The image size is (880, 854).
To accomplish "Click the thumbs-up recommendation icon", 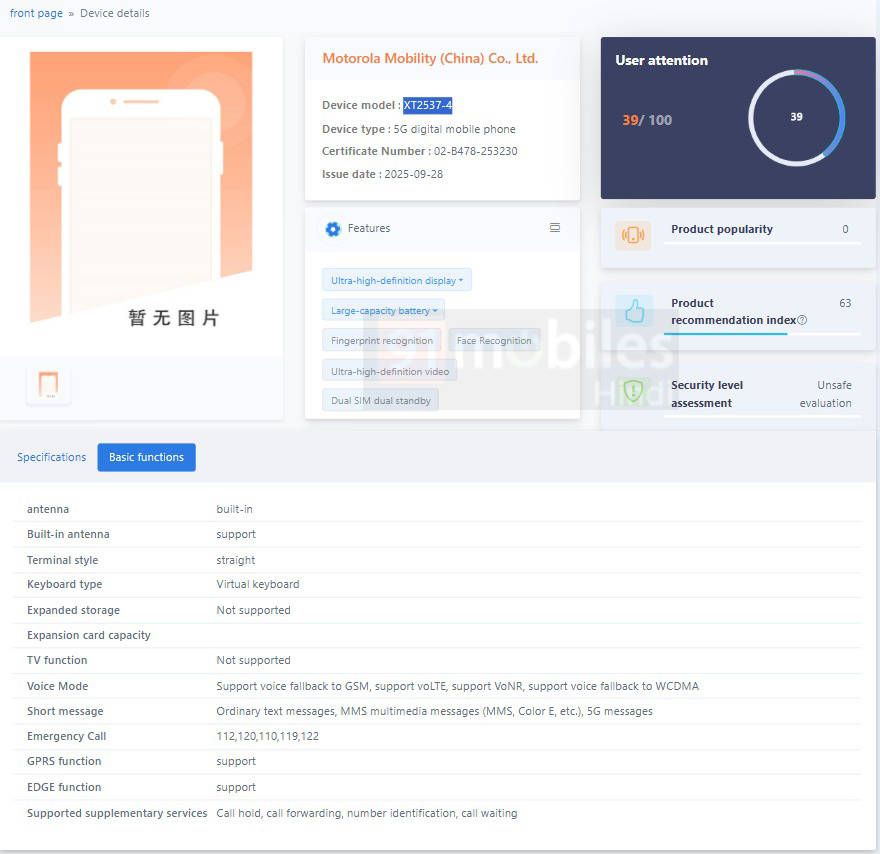I will 633,312.
